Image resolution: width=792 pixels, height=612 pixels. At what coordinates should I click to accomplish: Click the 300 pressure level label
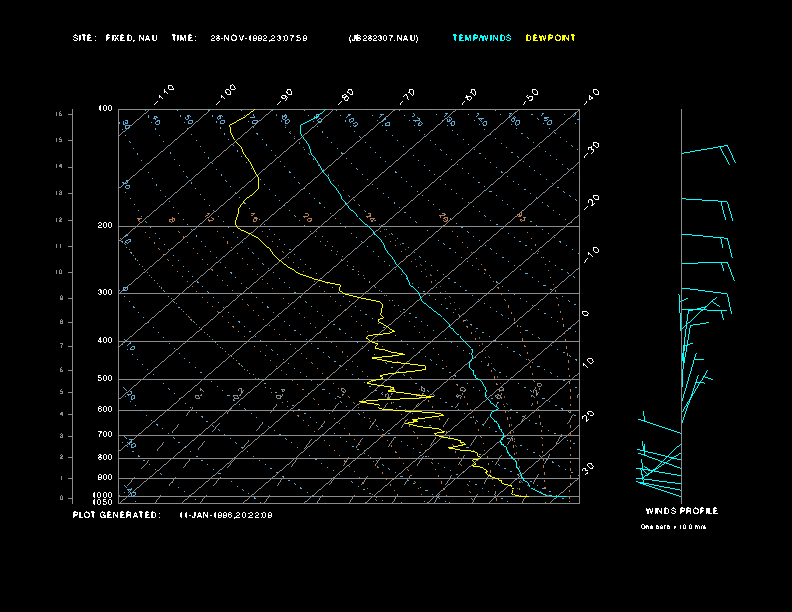[105, 293]
